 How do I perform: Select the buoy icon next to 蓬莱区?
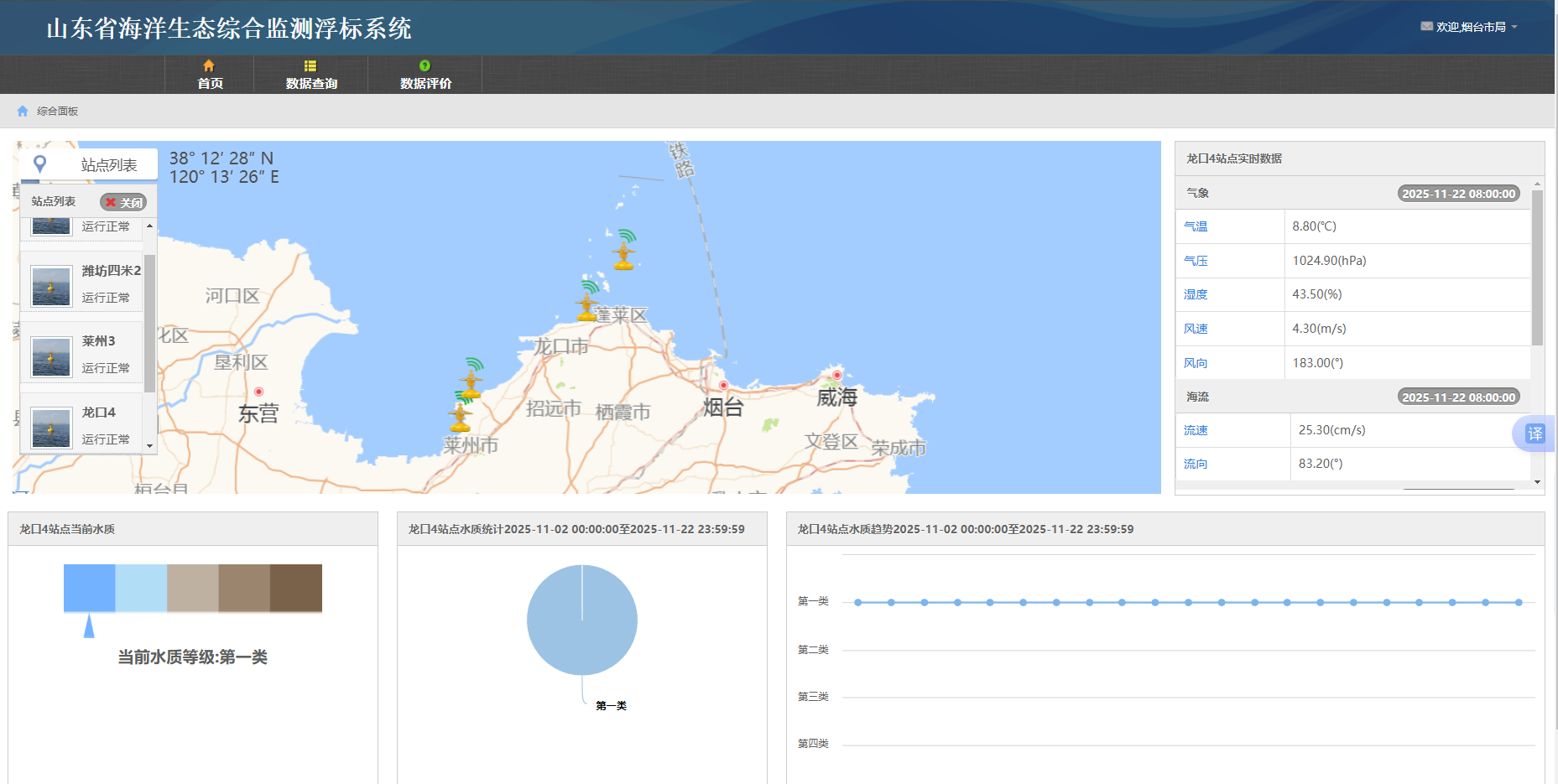[x=587, y=302]
